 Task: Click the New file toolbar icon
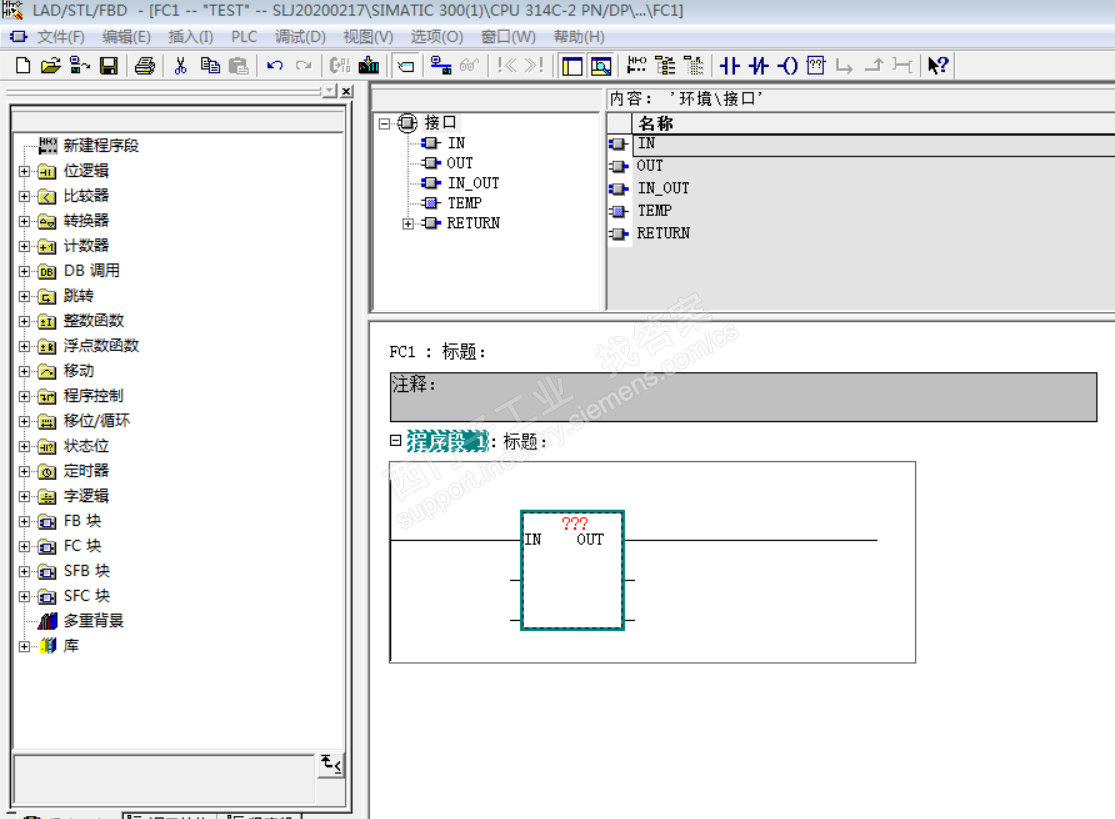[23, 66]
